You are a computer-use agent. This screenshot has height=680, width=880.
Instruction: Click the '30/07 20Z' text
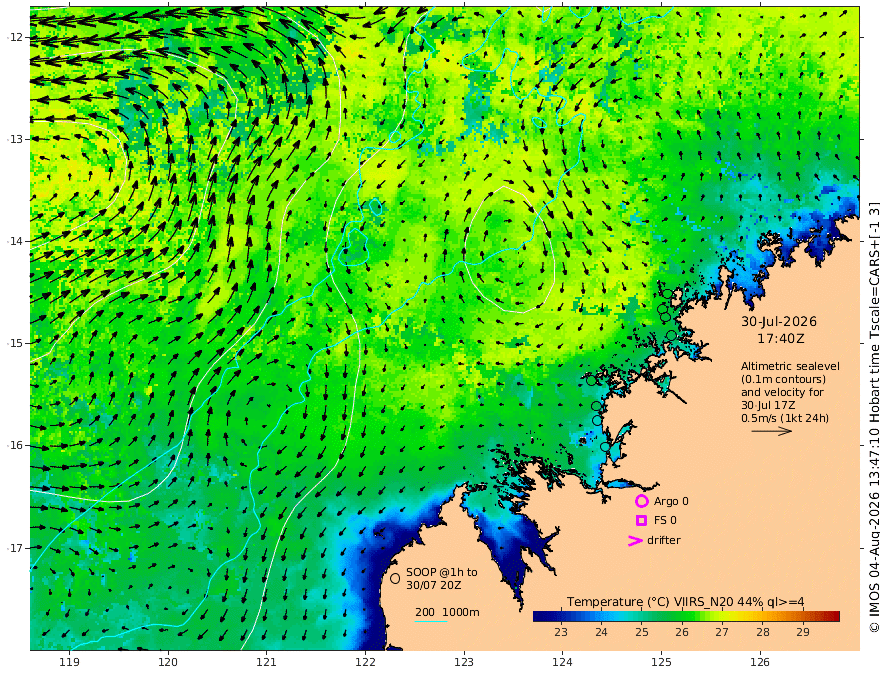(x=434, y=585)
